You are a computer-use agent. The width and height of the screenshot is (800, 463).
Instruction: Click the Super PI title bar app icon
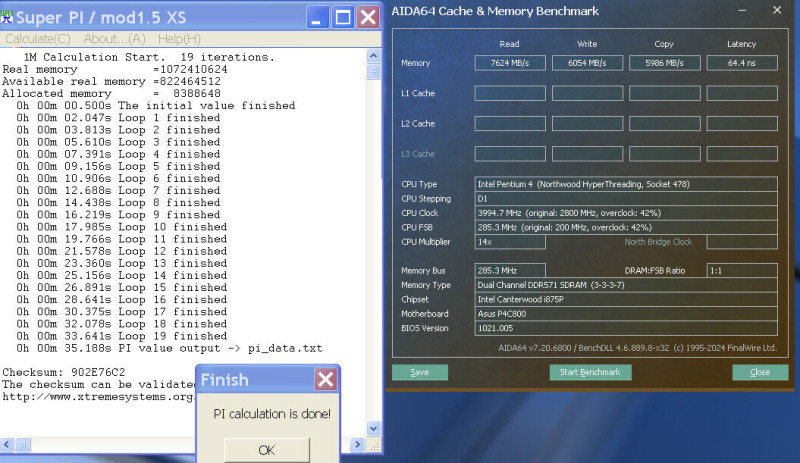click(x=7, y=17)
